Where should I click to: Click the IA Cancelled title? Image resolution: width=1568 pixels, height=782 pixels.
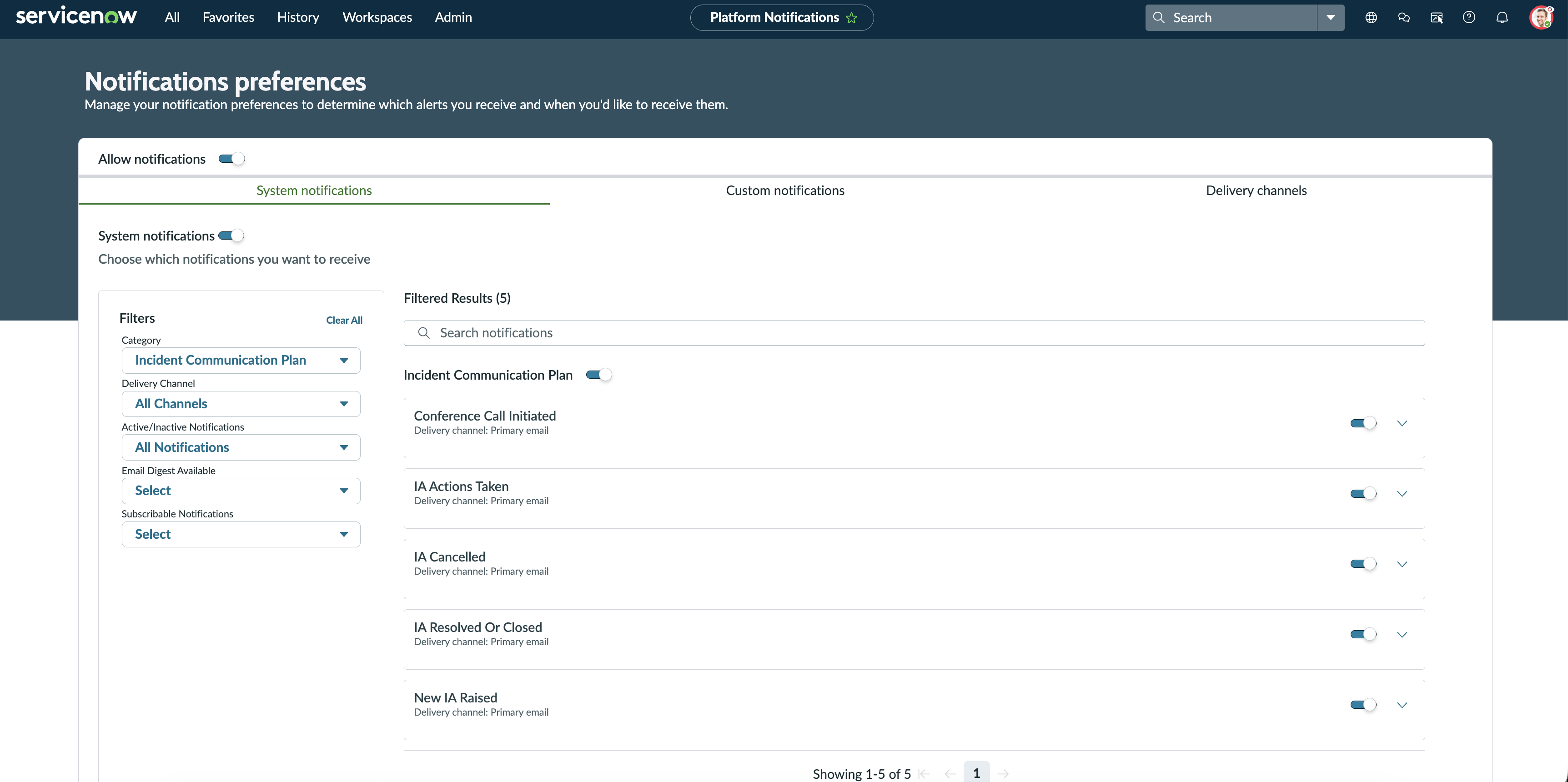pyautogui.click(x=450, y=557)
